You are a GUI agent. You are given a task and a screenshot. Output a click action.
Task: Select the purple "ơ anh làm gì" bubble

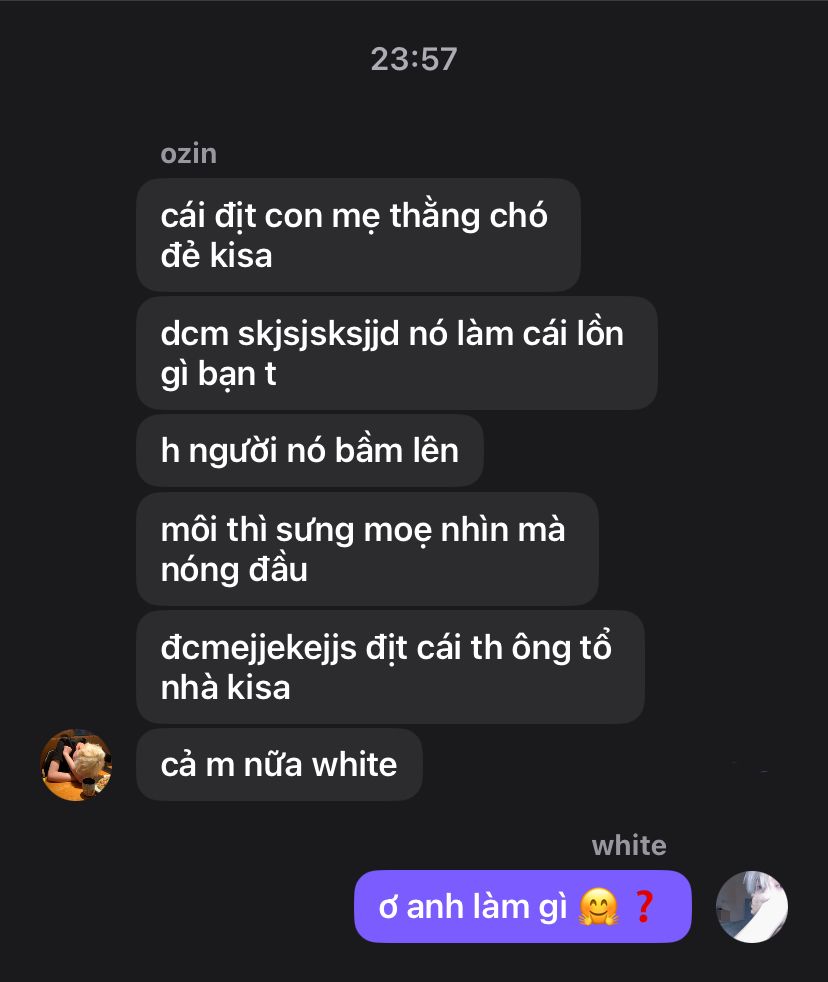[x=523, y=906]
